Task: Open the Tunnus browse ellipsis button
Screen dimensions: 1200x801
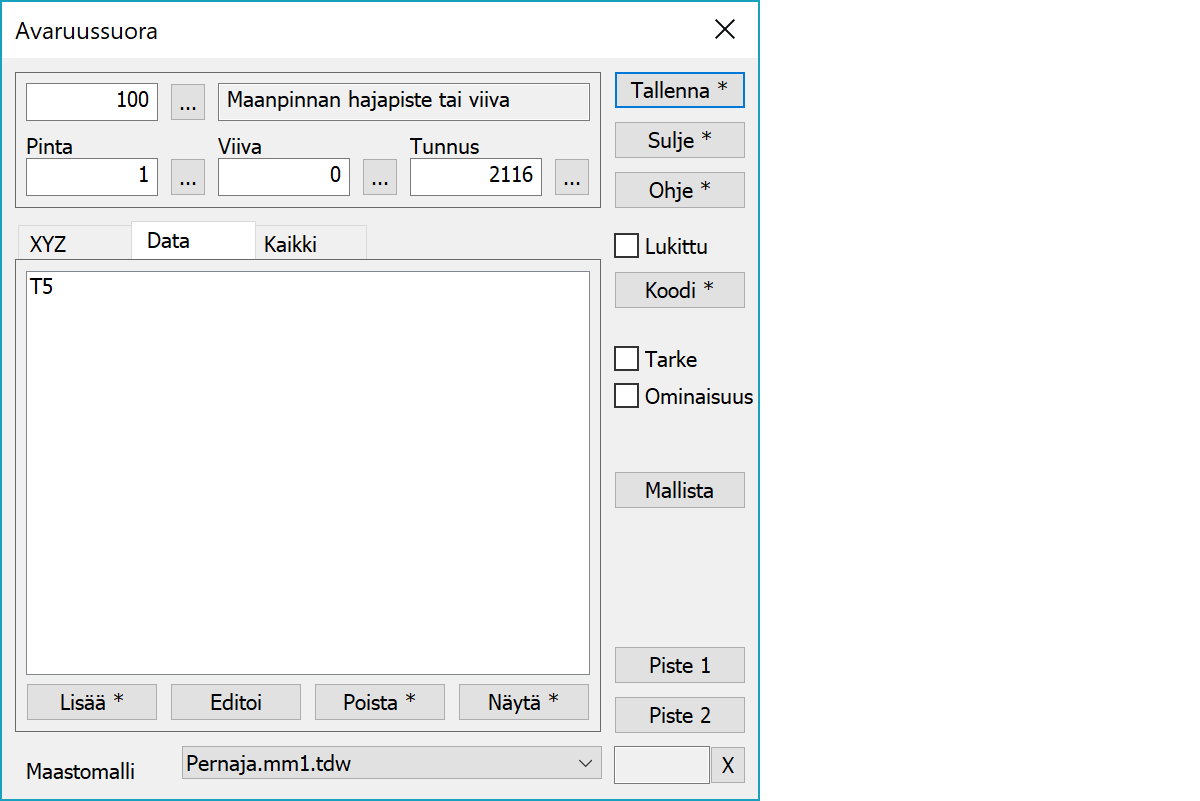Action: tap(572, 177)
